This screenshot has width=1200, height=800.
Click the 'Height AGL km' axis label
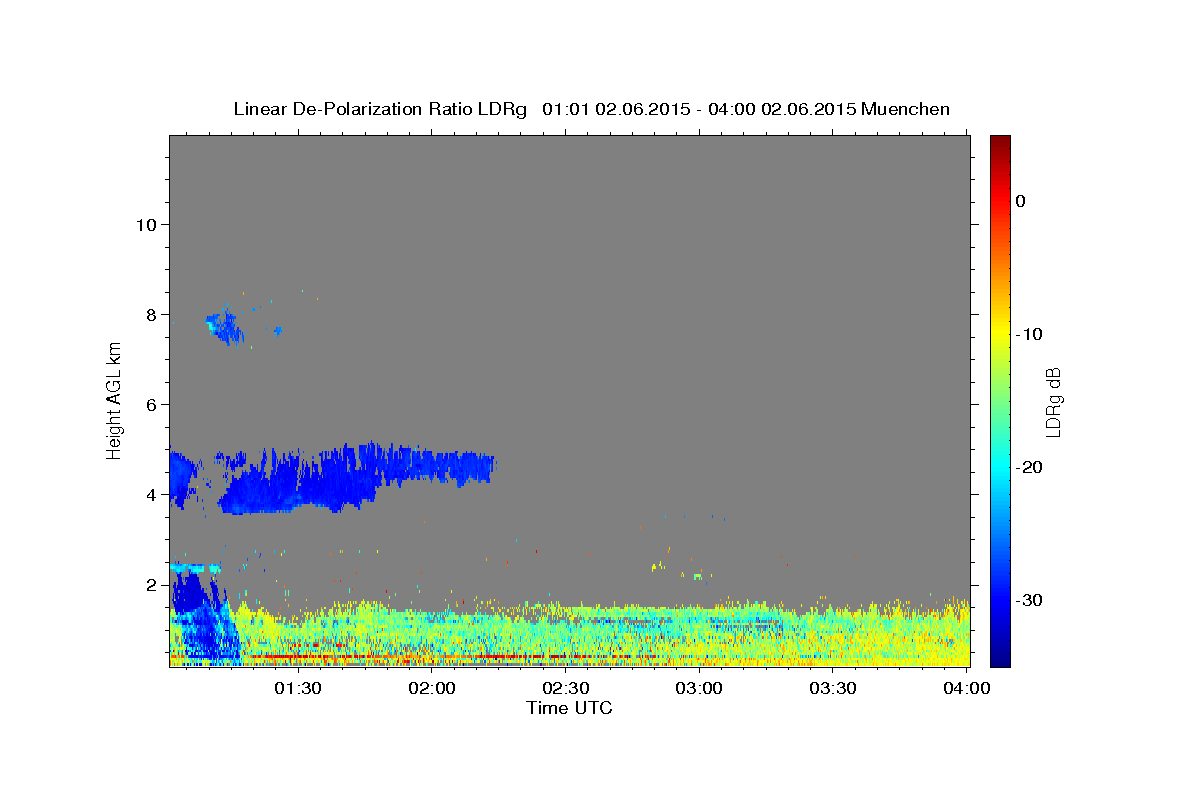tap(114, 401)
